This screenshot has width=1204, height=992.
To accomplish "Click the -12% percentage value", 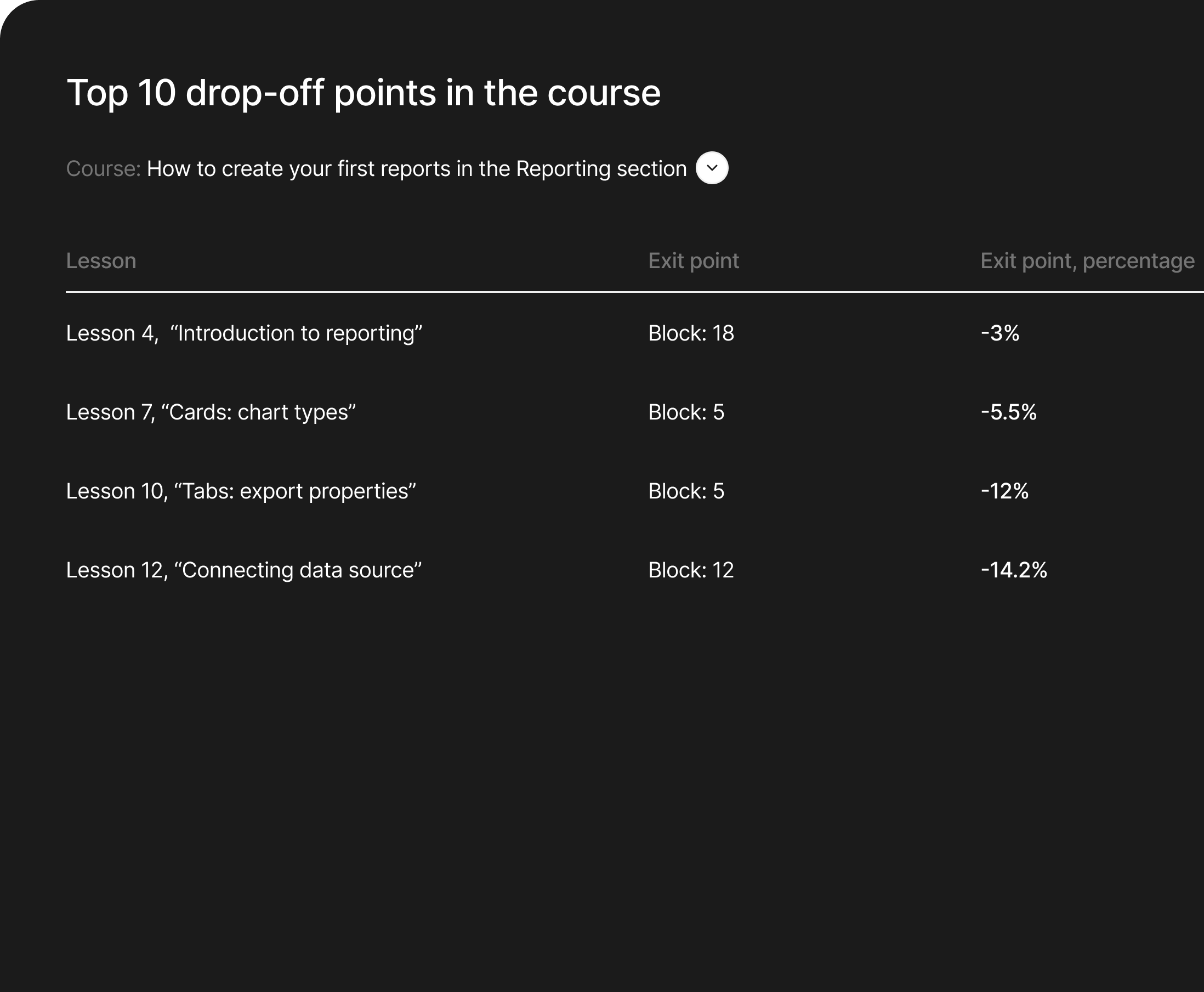I will [x=1004, y=491].
